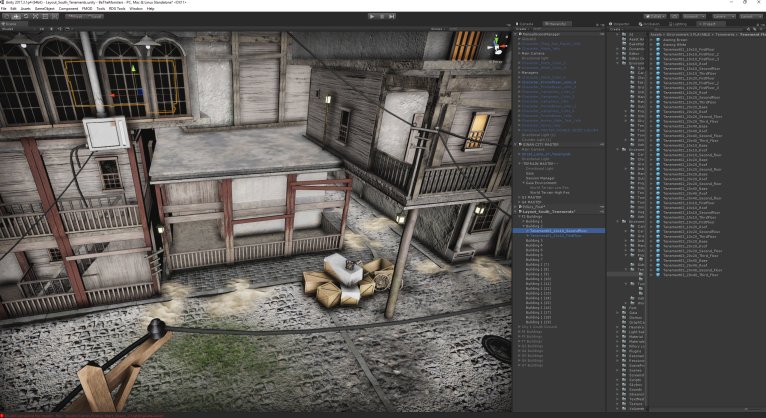
Task: Open the File menu
Action: (x=3, y=8)
